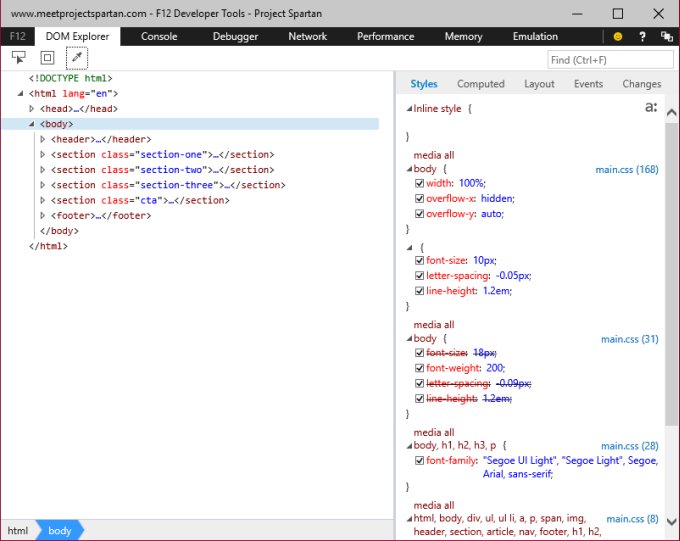680x541 pixels.
Task: Open the Network tab
Action: click(x=307, y=36)
